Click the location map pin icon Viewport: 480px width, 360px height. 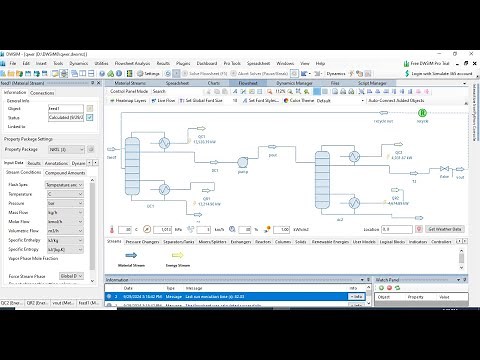[x=419, y=229]
